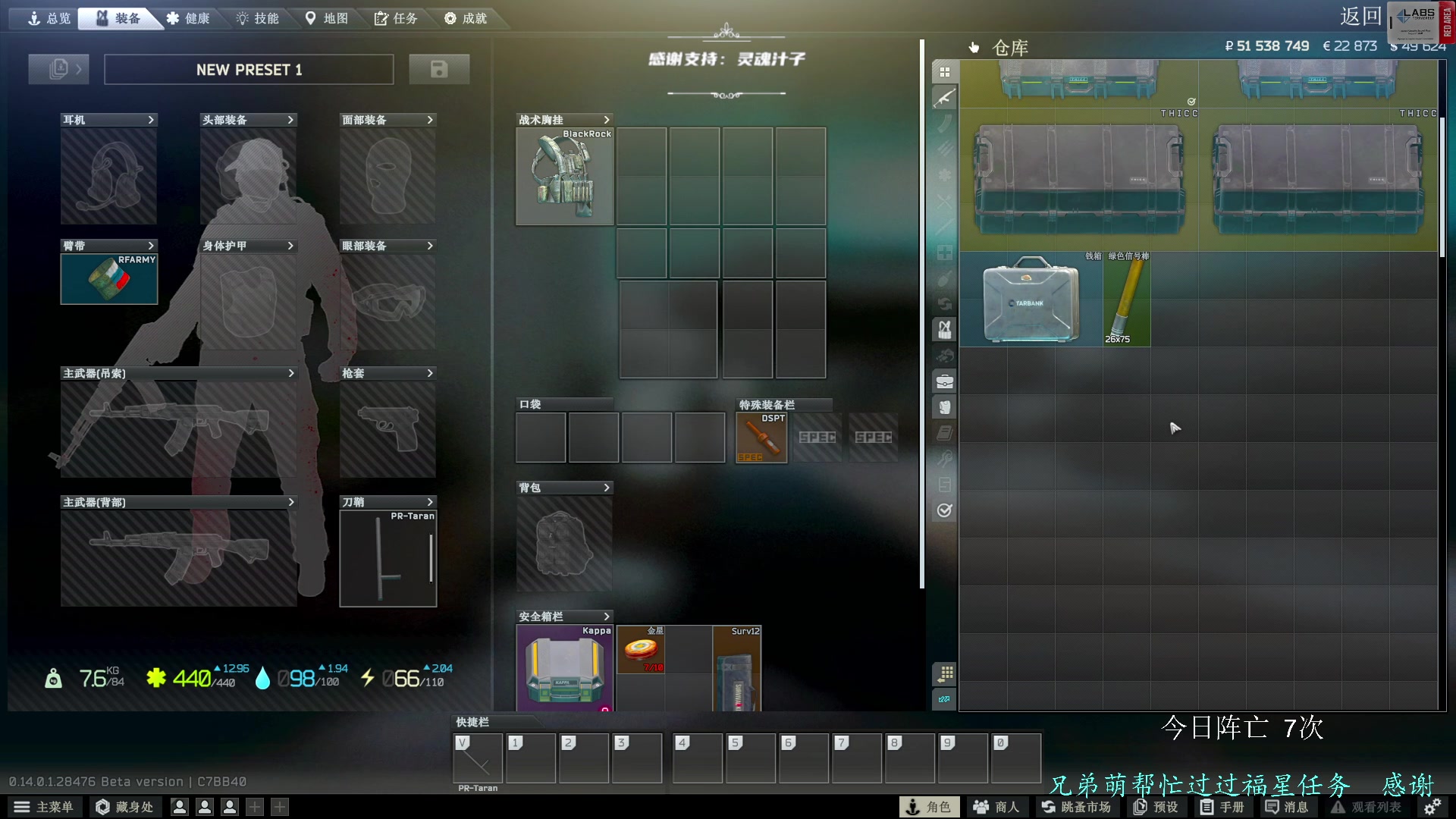Select the Kappa secure container
The height and width of the screenshot is (819, 1456).
tap(564, 668)
